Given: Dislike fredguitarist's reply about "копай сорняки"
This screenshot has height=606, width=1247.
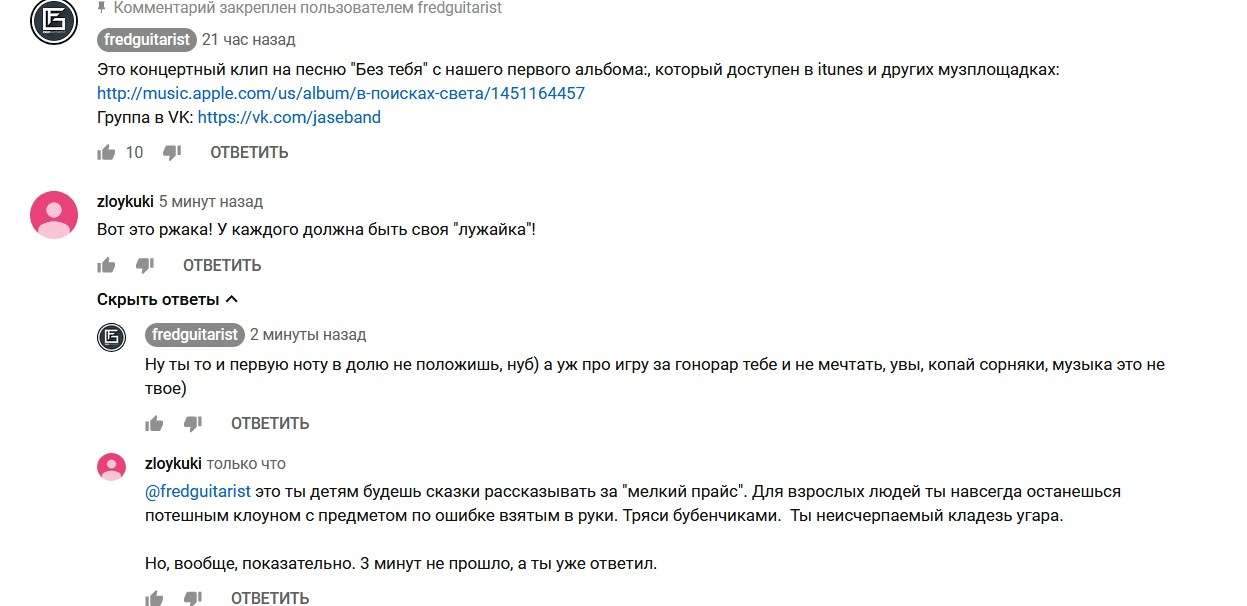Looking at the screenshot, I should point(193,423).
